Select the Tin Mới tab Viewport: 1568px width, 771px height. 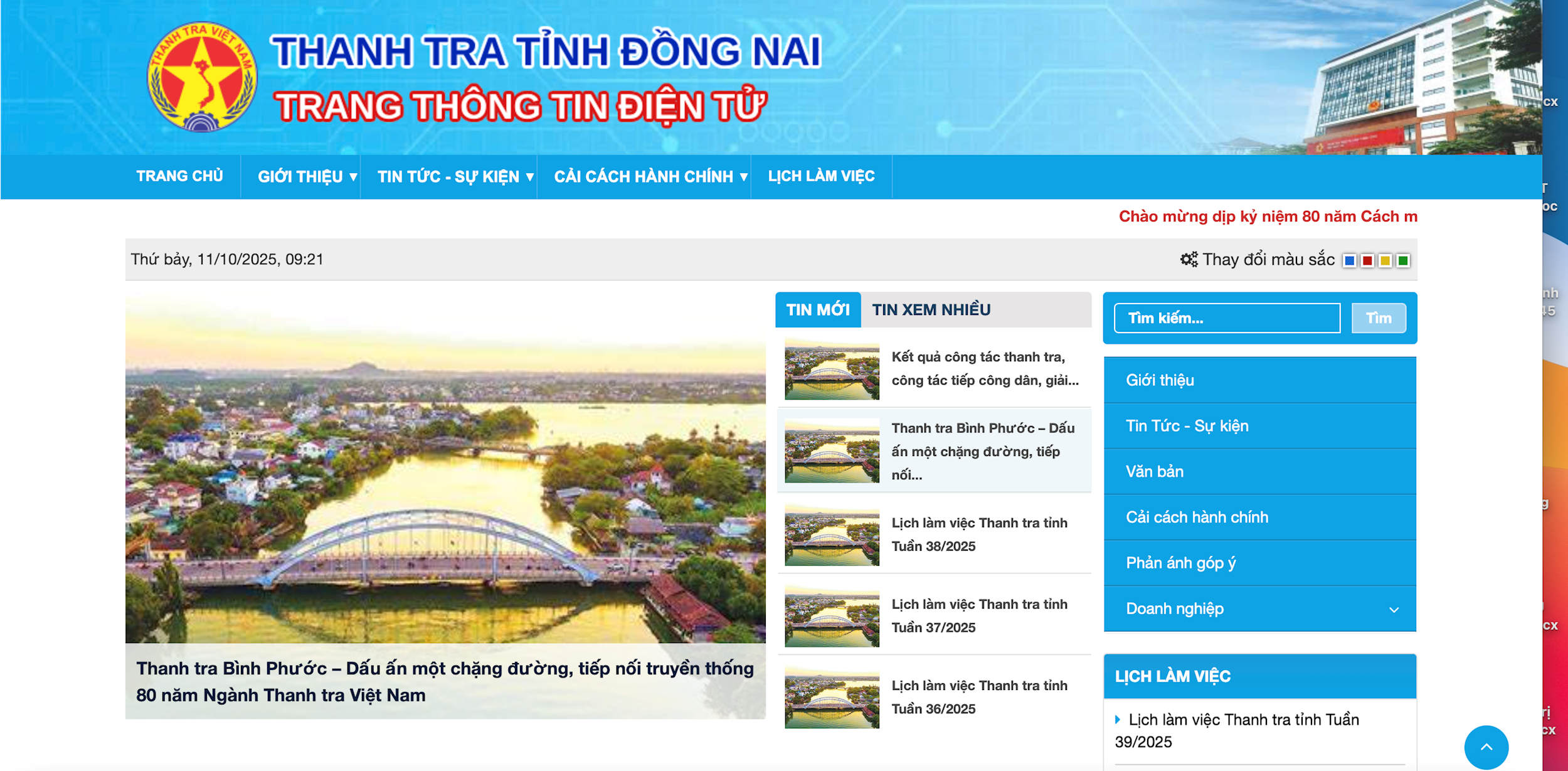click(817, 310)
